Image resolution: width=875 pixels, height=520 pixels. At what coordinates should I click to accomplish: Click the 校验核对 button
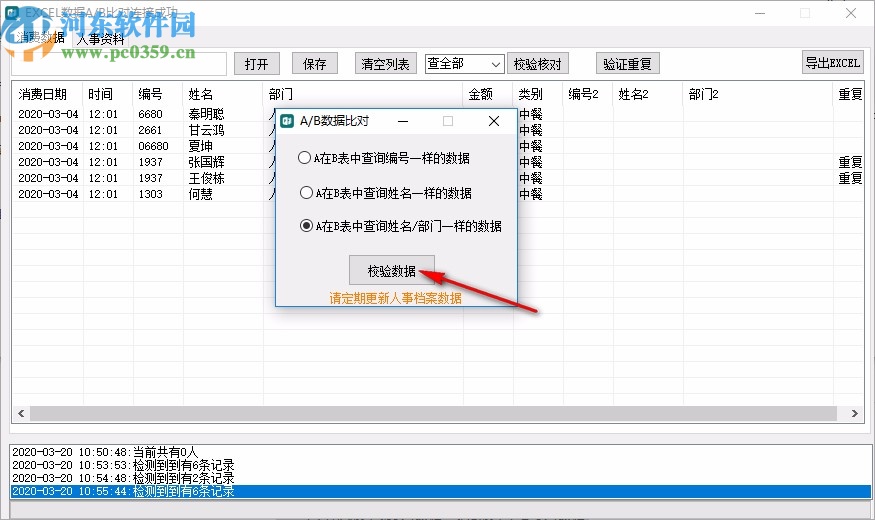[537, 64]
